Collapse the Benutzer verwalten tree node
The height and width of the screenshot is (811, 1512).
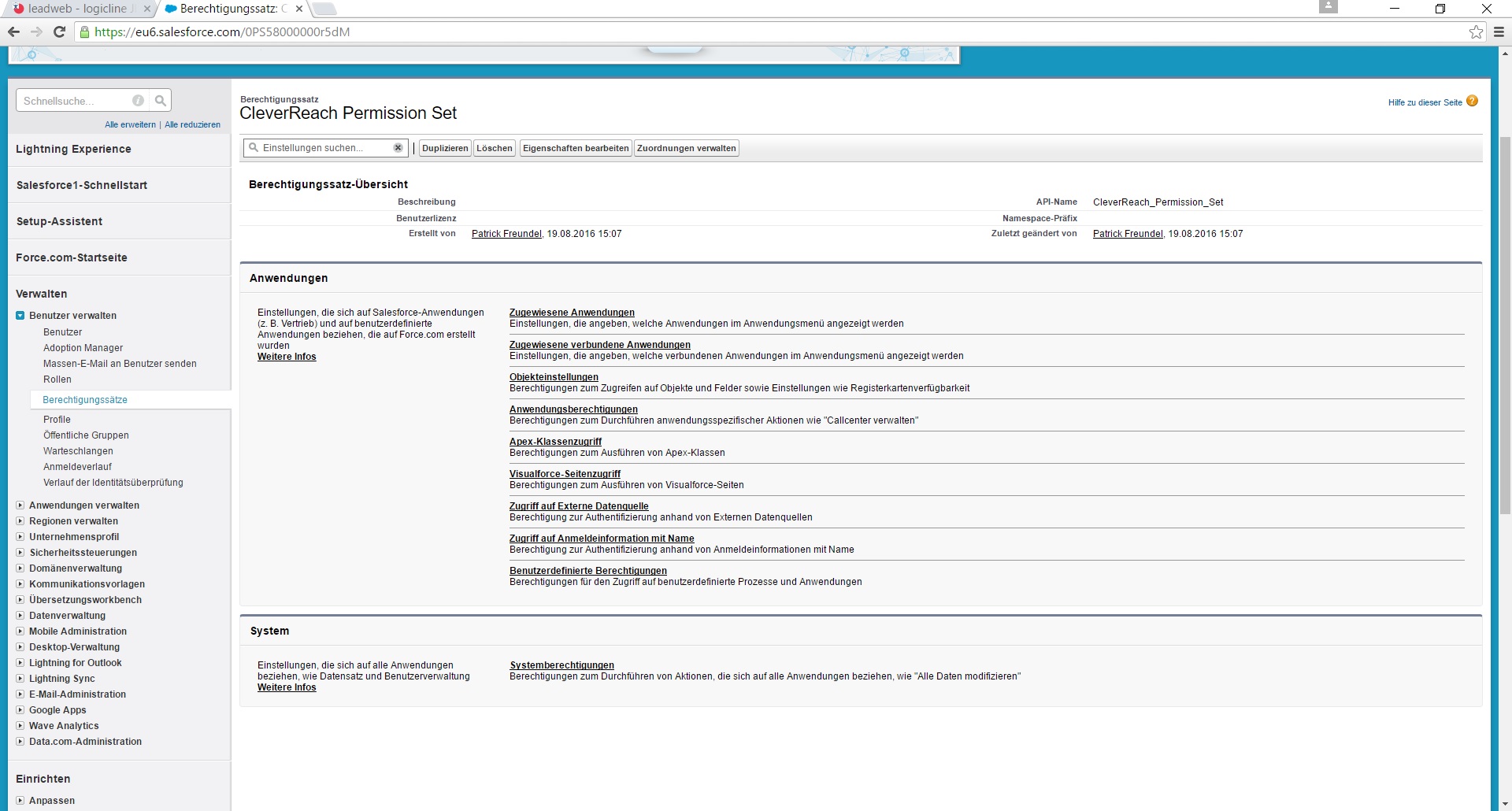(20, 316)
